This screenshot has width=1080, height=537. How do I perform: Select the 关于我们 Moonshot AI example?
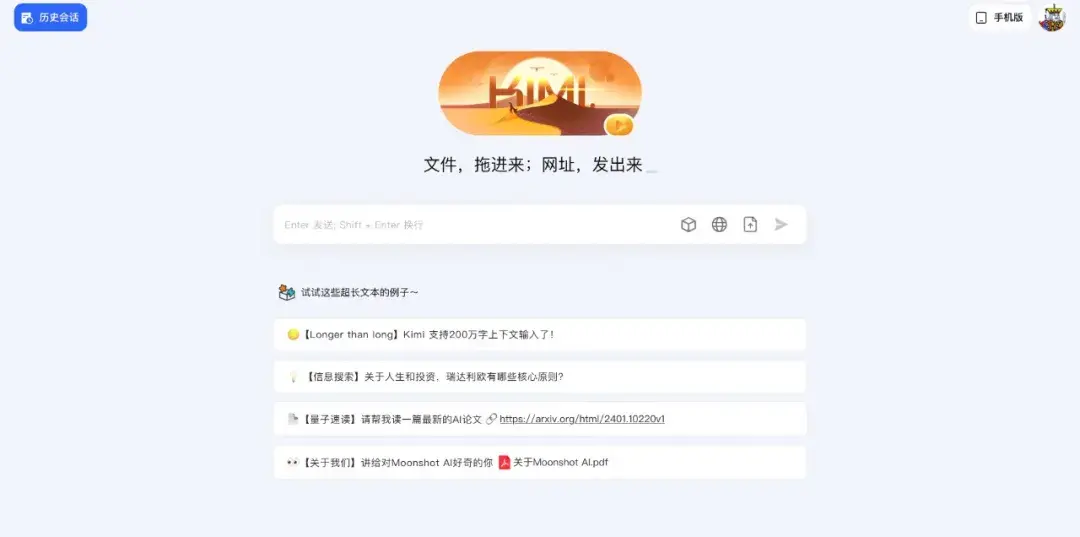pos(540,463)
